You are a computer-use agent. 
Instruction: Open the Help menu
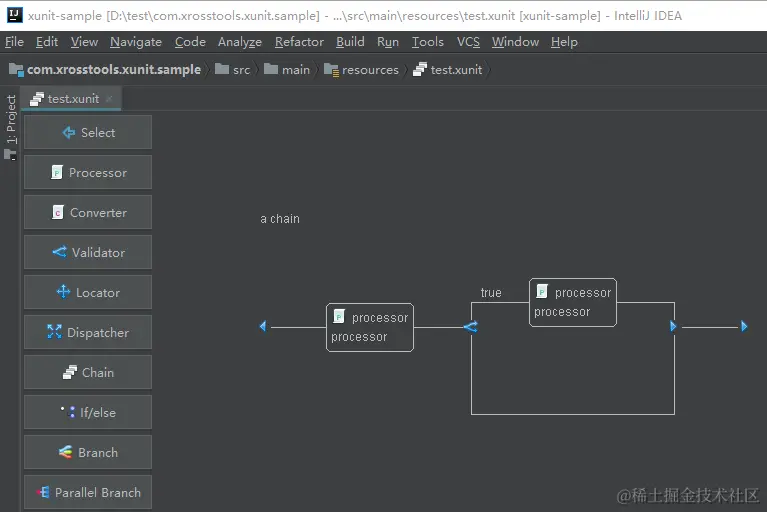click(x=564, y=42)
